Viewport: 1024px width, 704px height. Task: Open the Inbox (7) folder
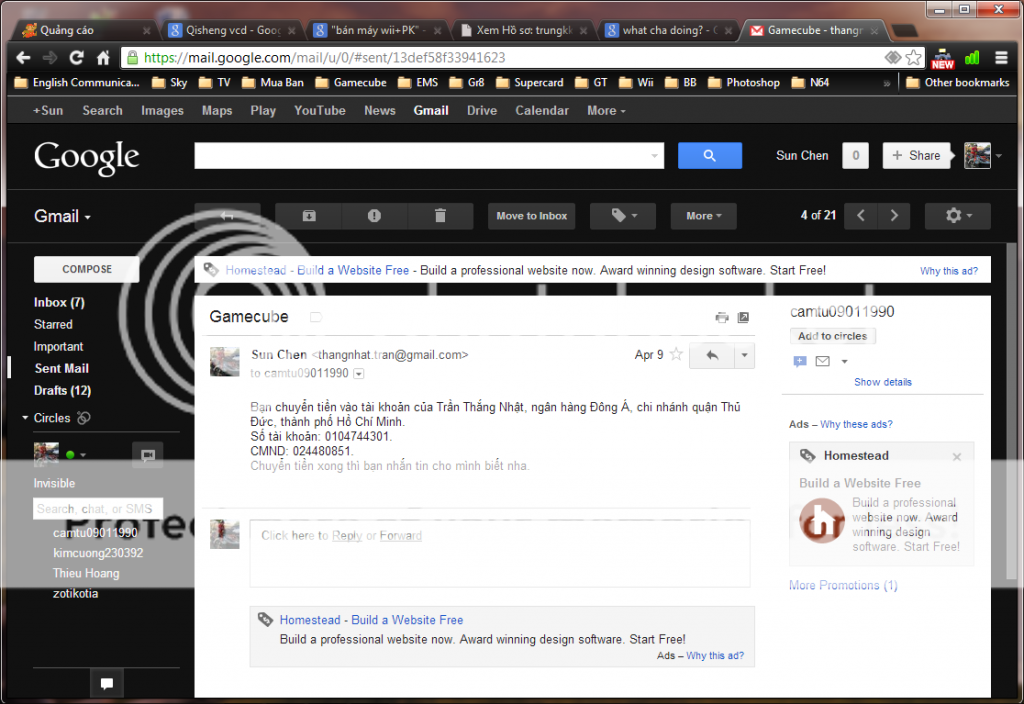(59, 302)
